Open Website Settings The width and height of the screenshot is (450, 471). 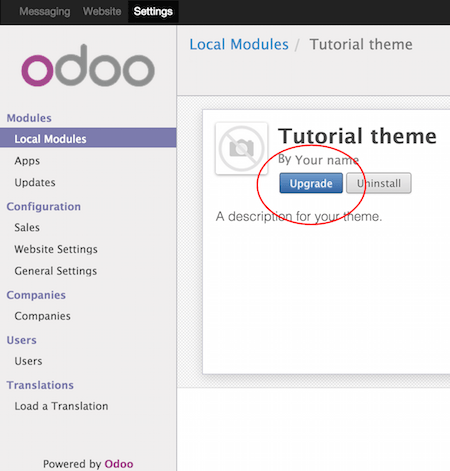click(x=56, y=249)
